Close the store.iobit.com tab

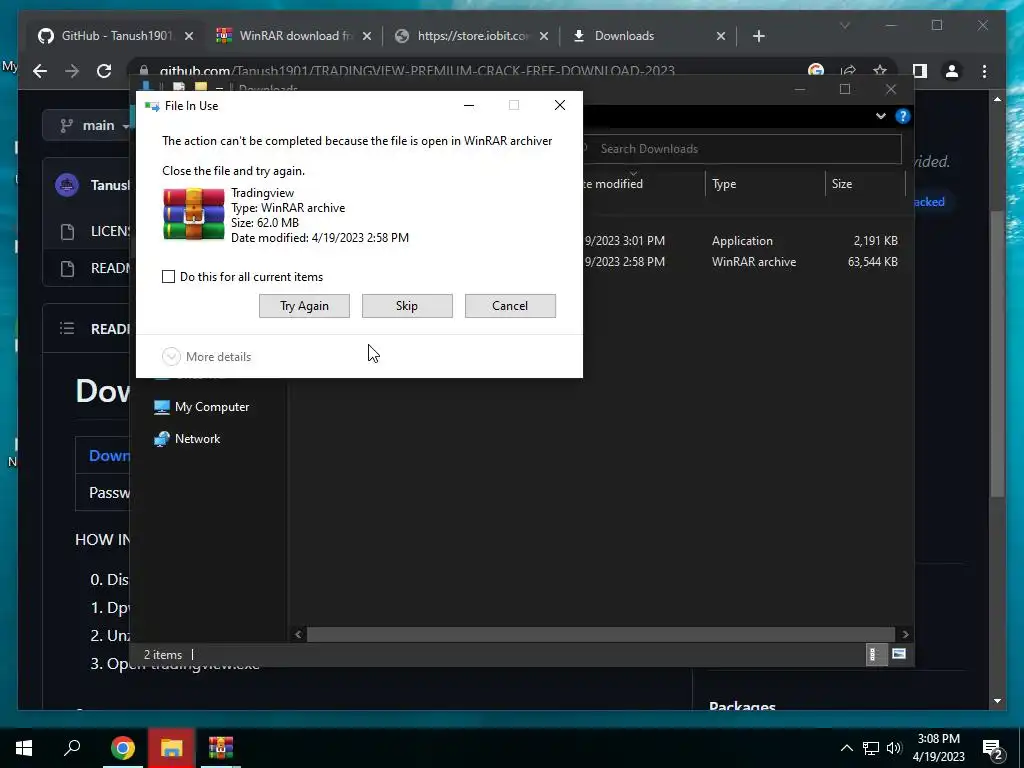click(x=544, y=36)
